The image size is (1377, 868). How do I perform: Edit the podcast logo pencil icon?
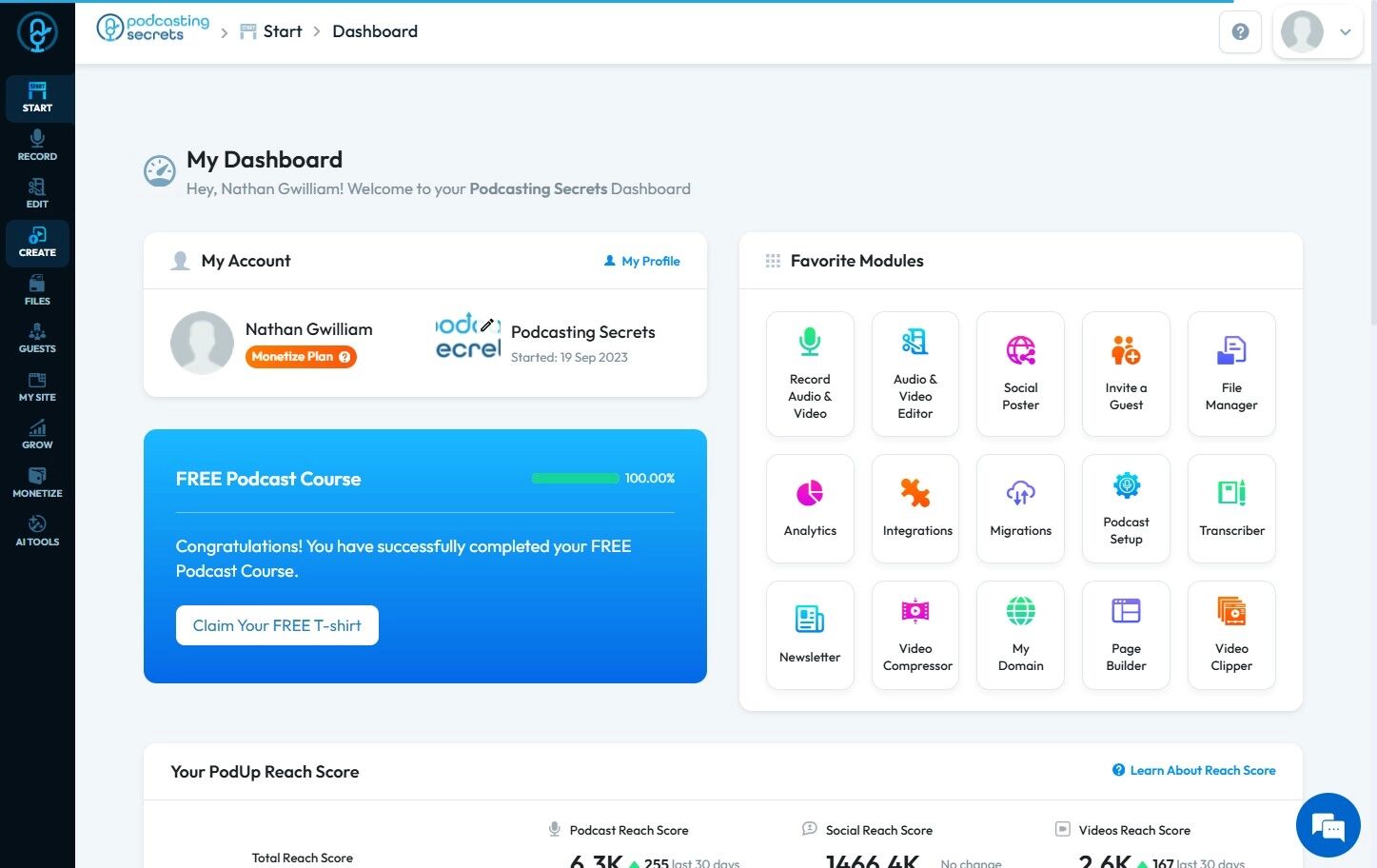pos(487,325)
